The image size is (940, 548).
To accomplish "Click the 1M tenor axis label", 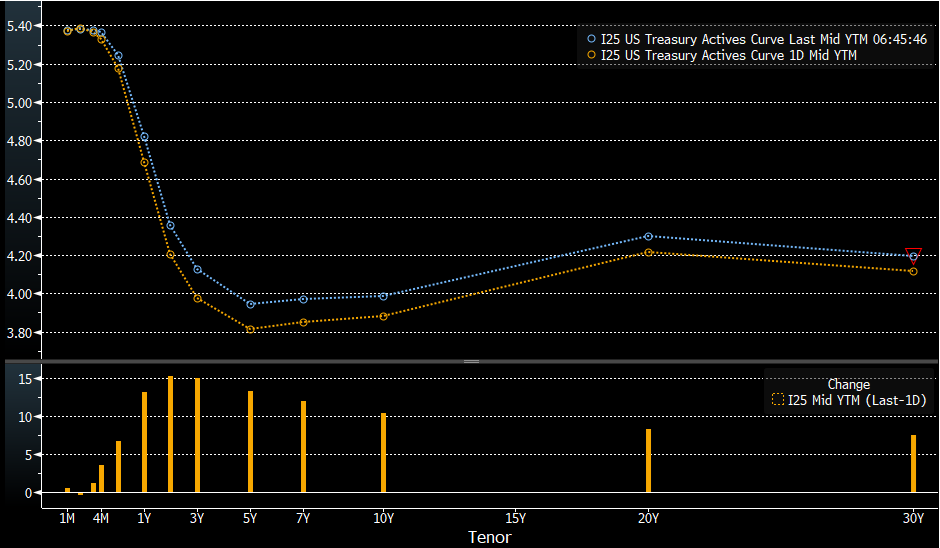I will pos(67,518).
